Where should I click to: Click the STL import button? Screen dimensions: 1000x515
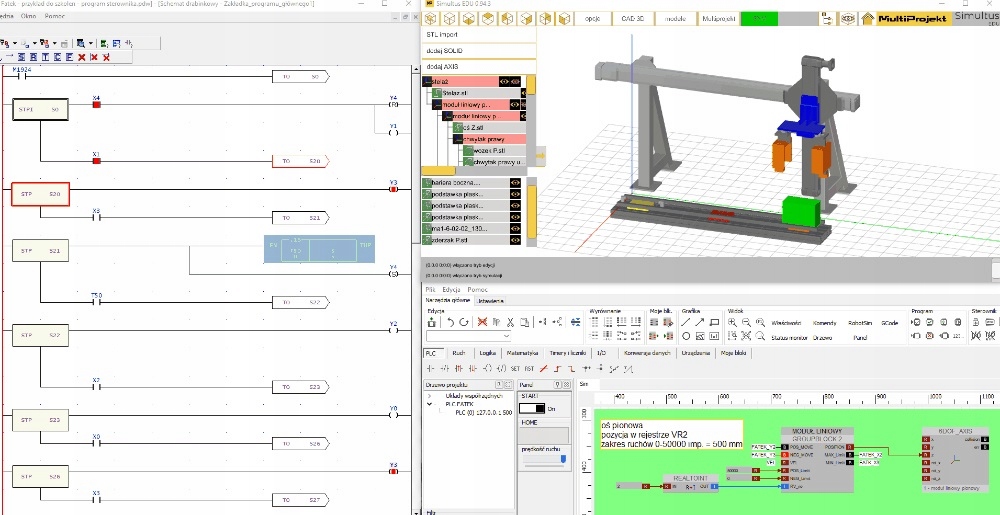point(479,34)
